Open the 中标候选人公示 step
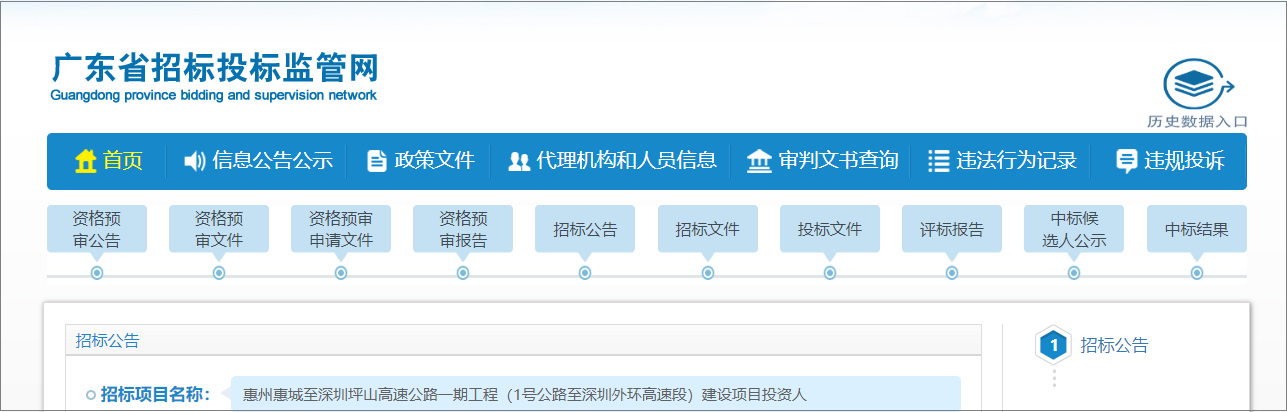This screenshot has width=1287, height=412. point(1074,229)
